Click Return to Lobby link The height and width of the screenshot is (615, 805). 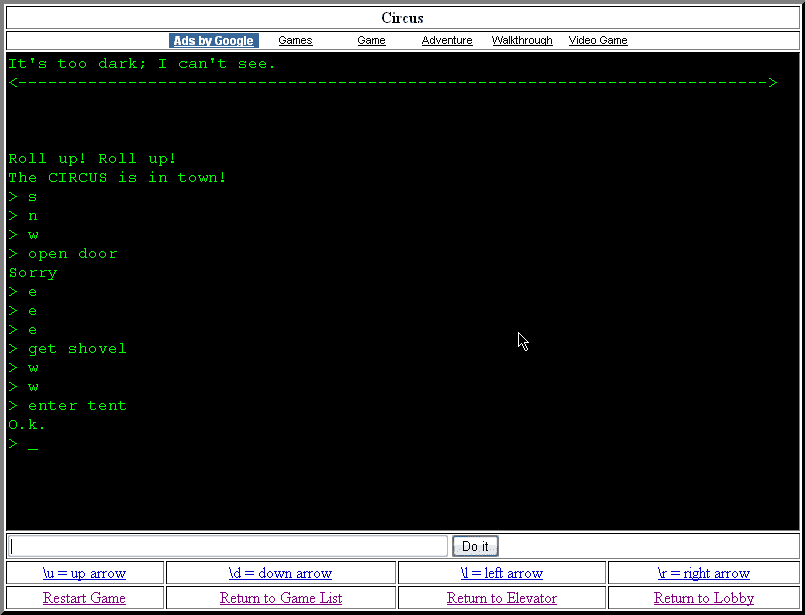click(x=704, y=598)
